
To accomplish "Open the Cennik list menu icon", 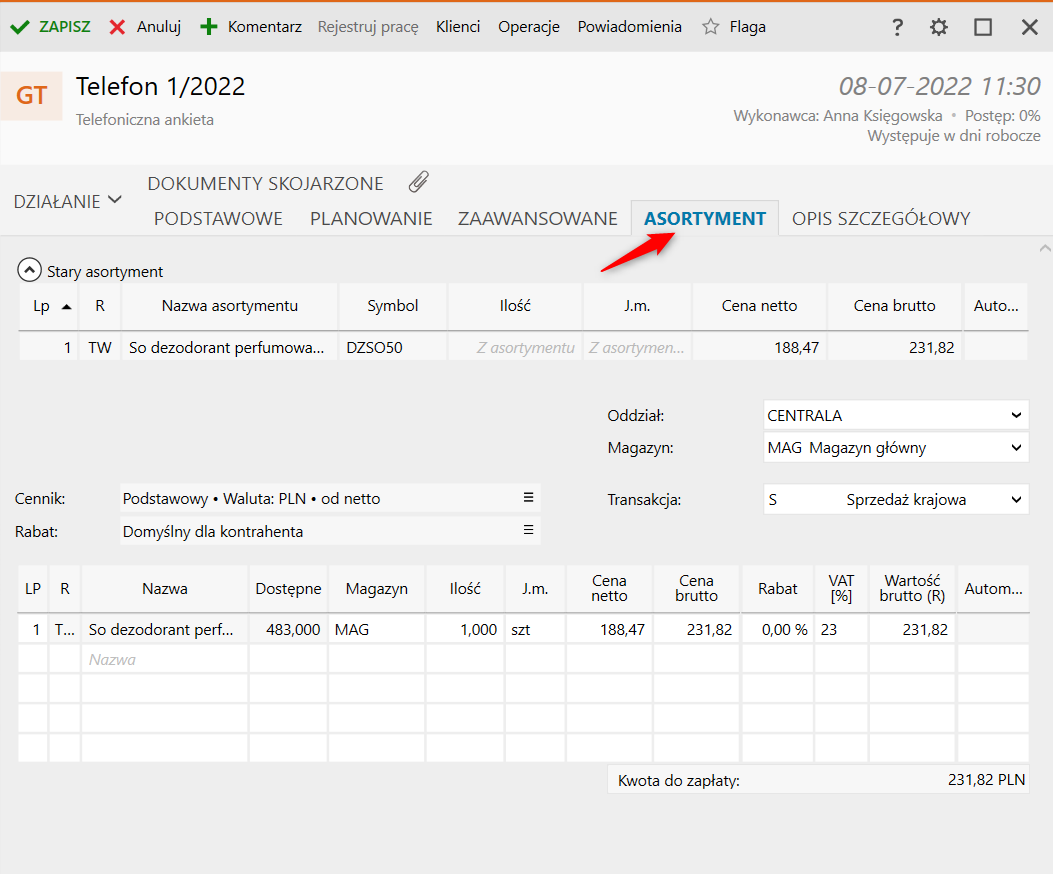I will tap(528, 497).
